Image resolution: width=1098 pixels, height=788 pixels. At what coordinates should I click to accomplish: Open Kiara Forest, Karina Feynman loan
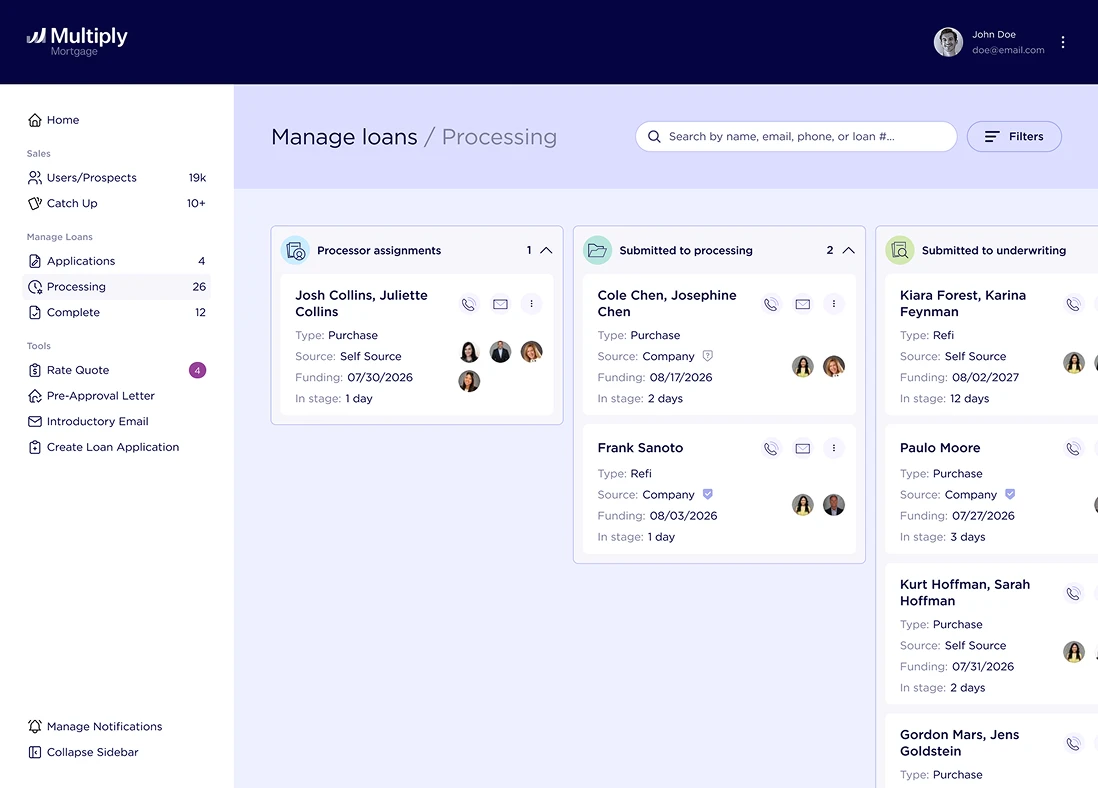point(963,303)
